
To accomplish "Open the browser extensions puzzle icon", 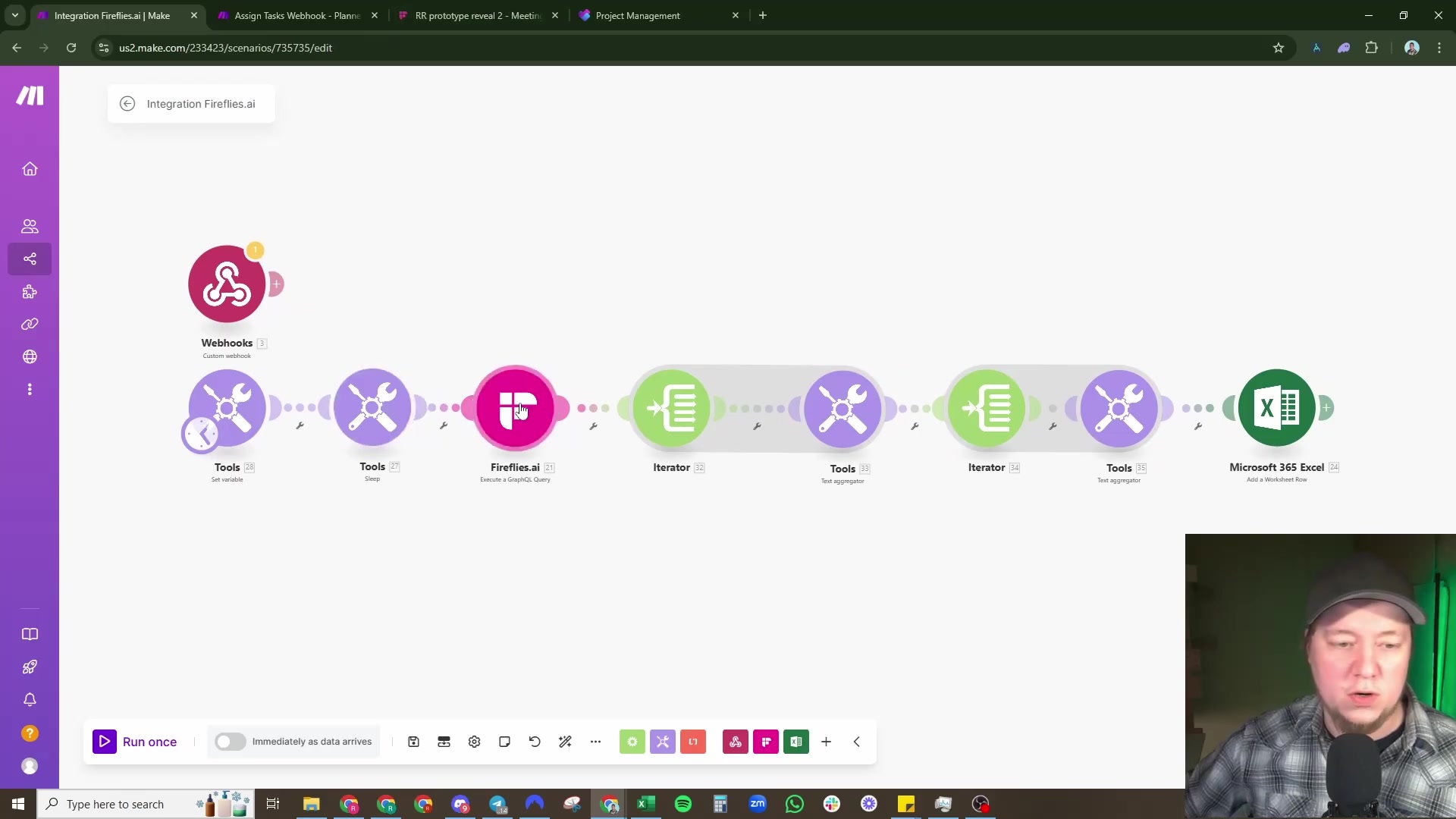I will click(1371, 48).
